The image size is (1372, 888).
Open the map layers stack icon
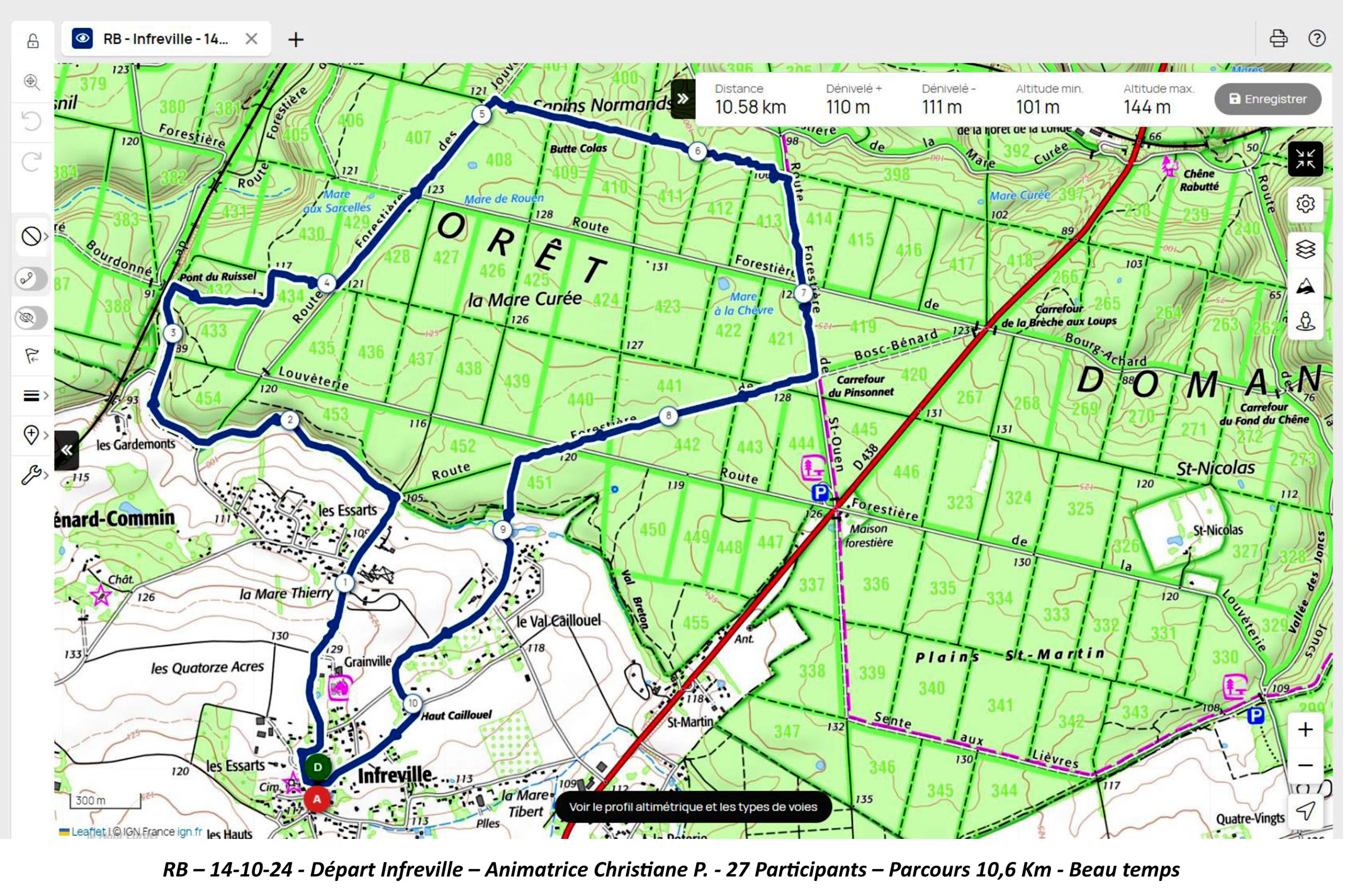pos(1305,249)
